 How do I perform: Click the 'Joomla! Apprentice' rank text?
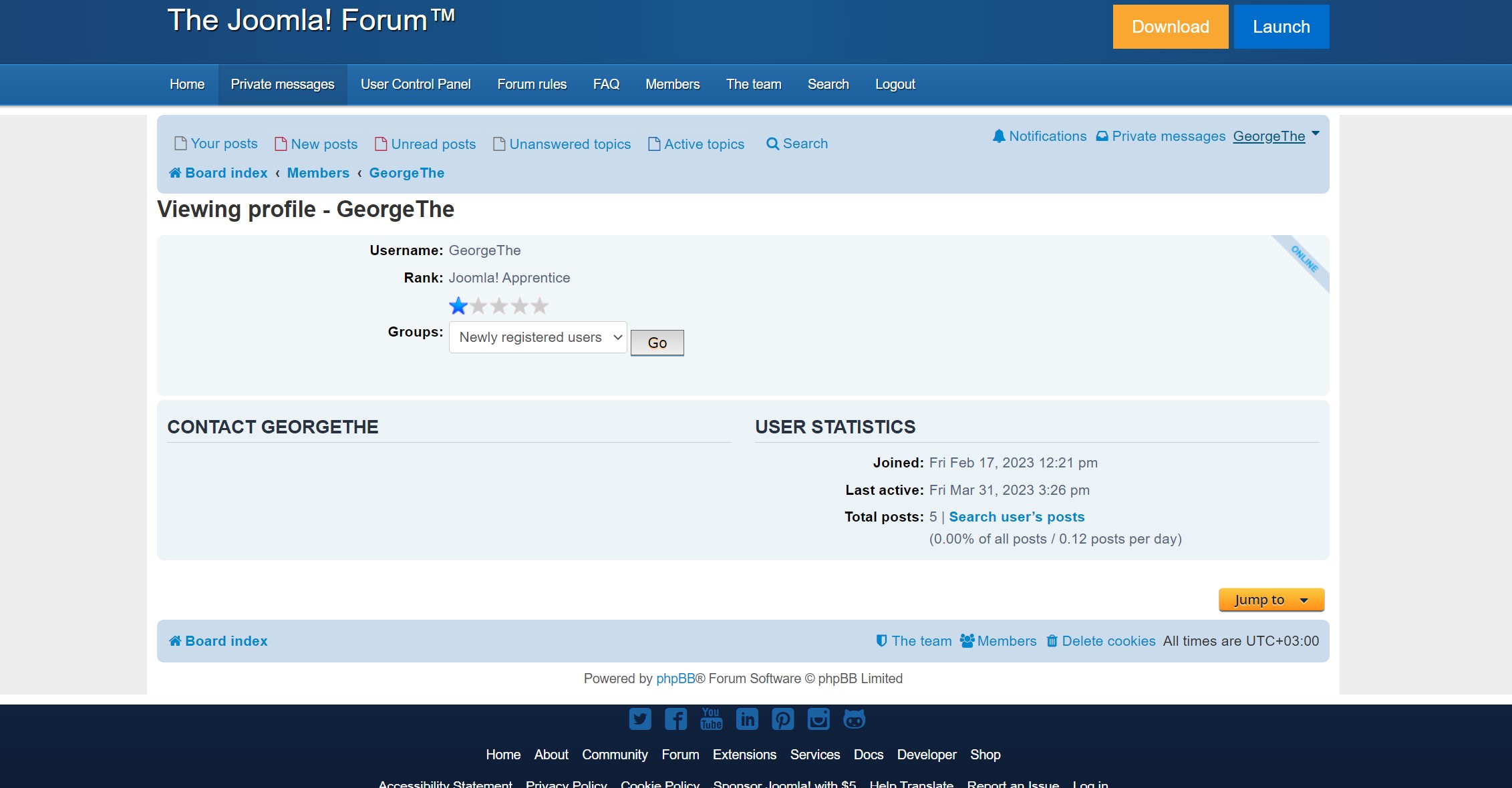[x=509, y=278]
